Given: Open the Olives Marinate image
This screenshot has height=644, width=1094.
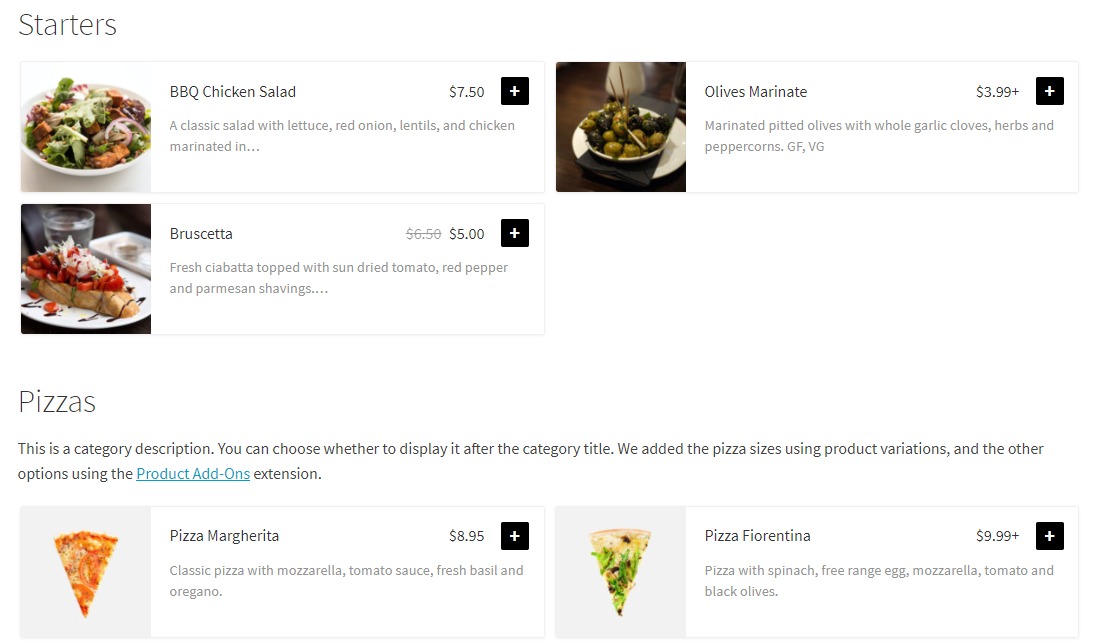Looking at the screenshot, I should coord(621,127).
